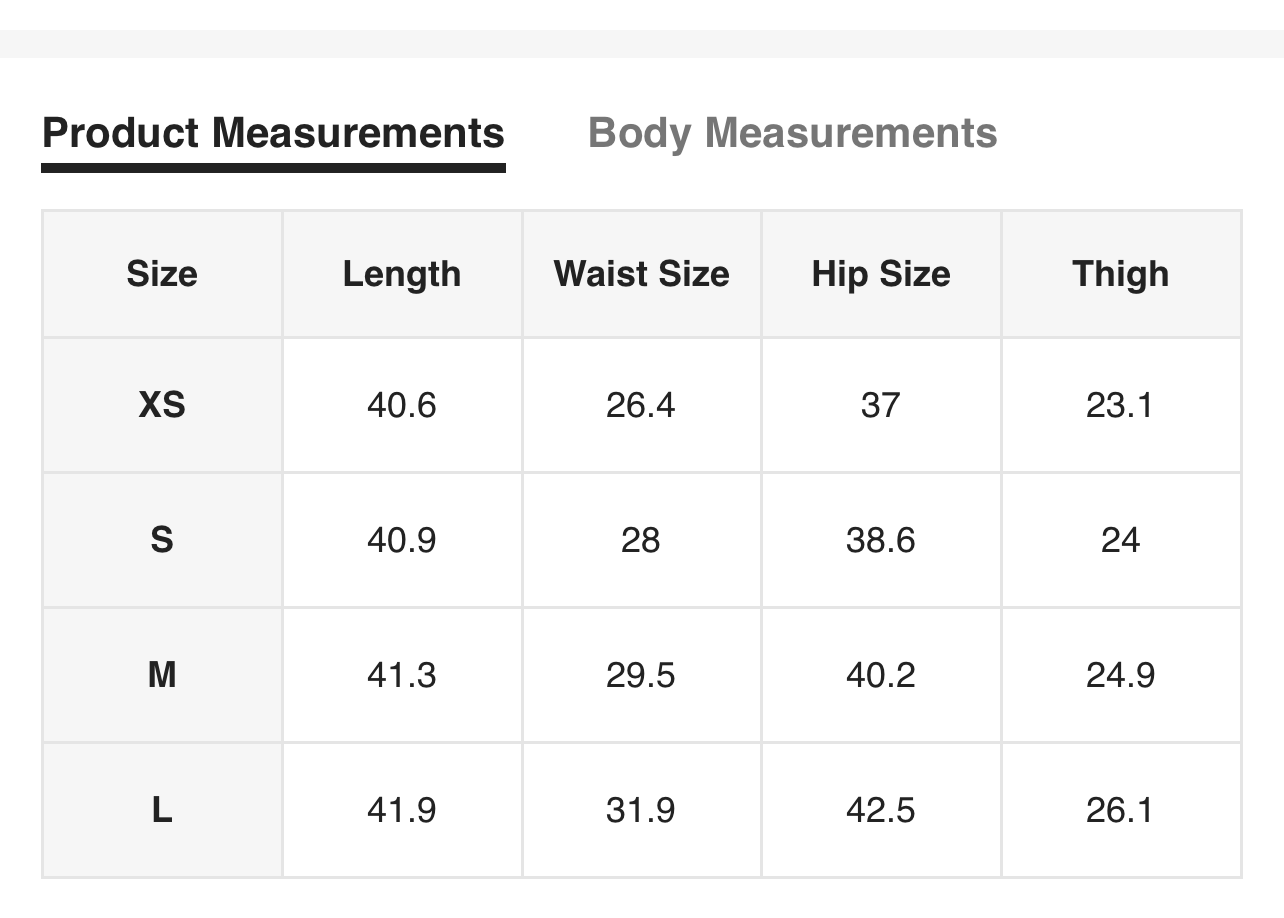Select the S size row label
1284x918 pixels.
162,540
